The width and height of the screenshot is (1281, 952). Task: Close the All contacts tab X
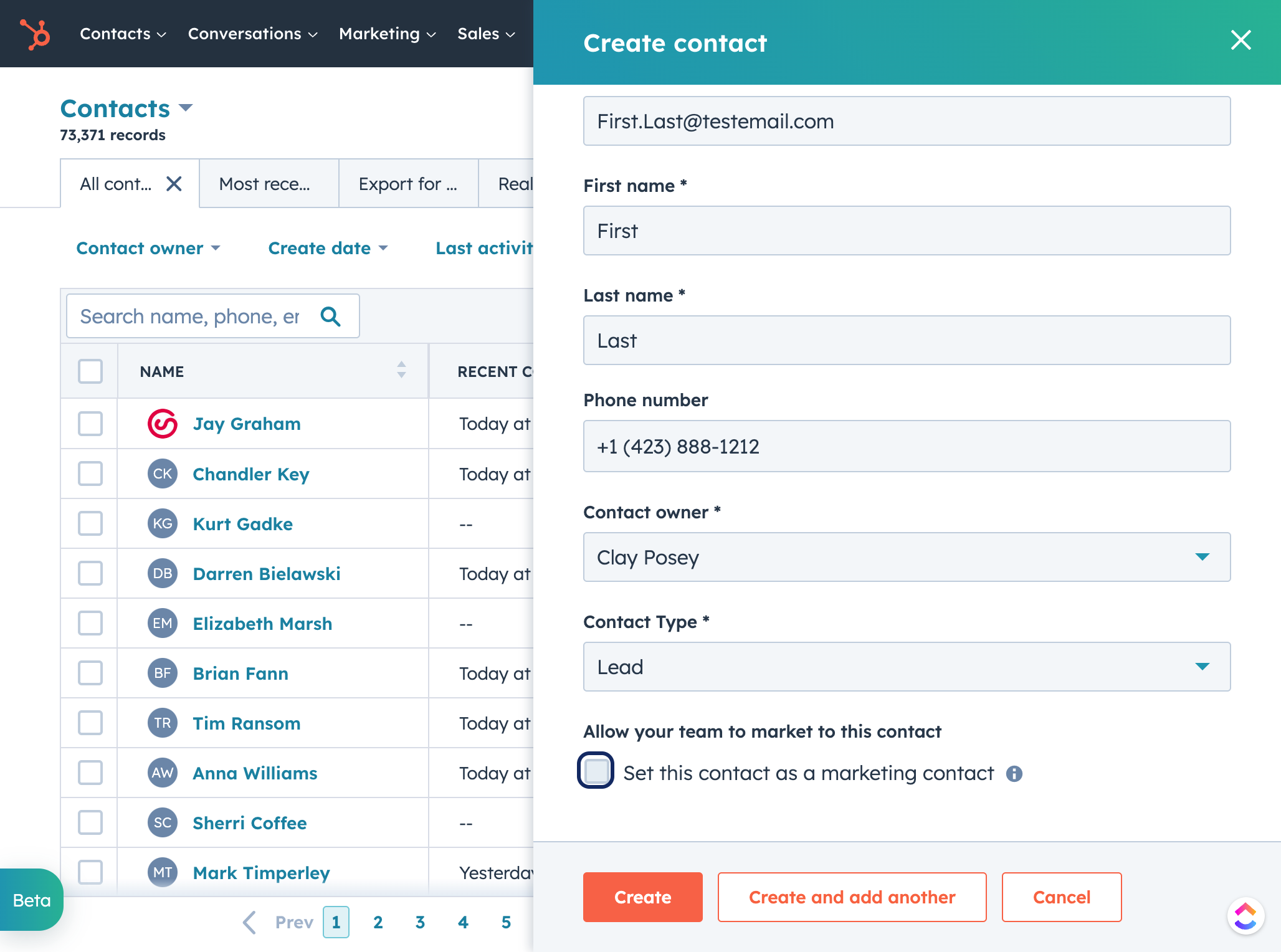tap(174, 184)
